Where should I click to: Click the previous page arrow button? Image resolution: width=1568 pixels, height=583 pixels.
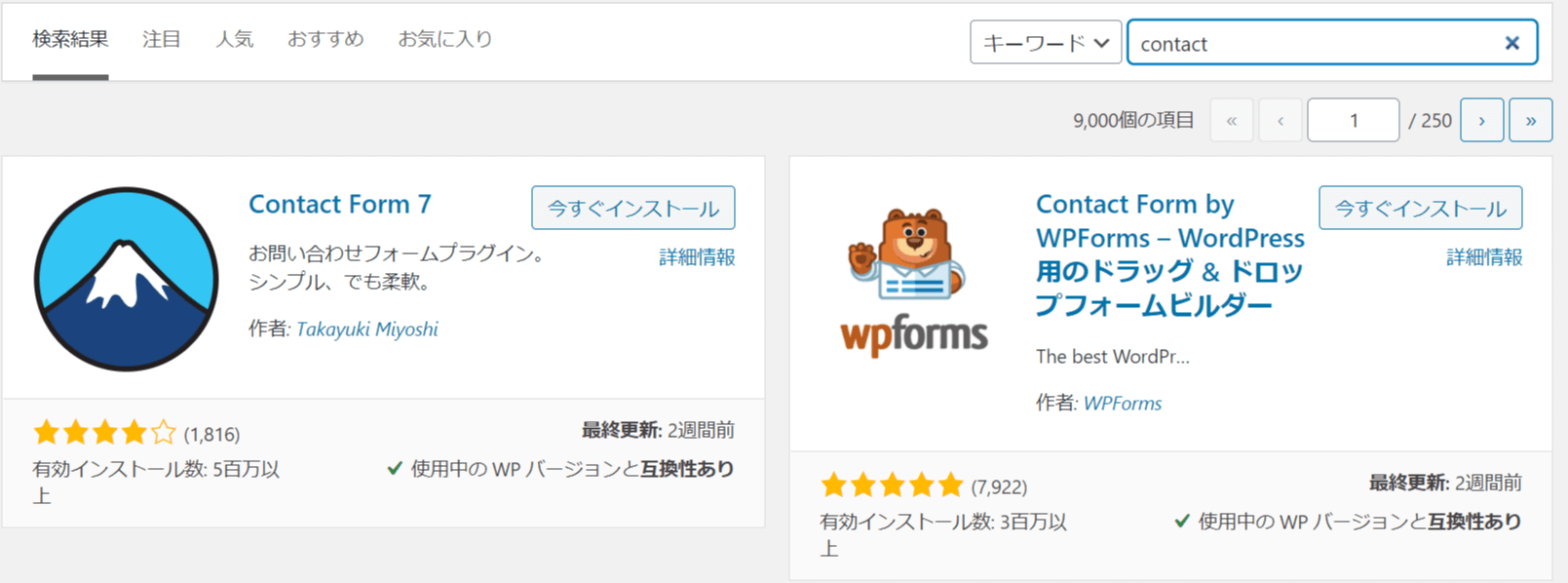click(x=1280, y=121)
